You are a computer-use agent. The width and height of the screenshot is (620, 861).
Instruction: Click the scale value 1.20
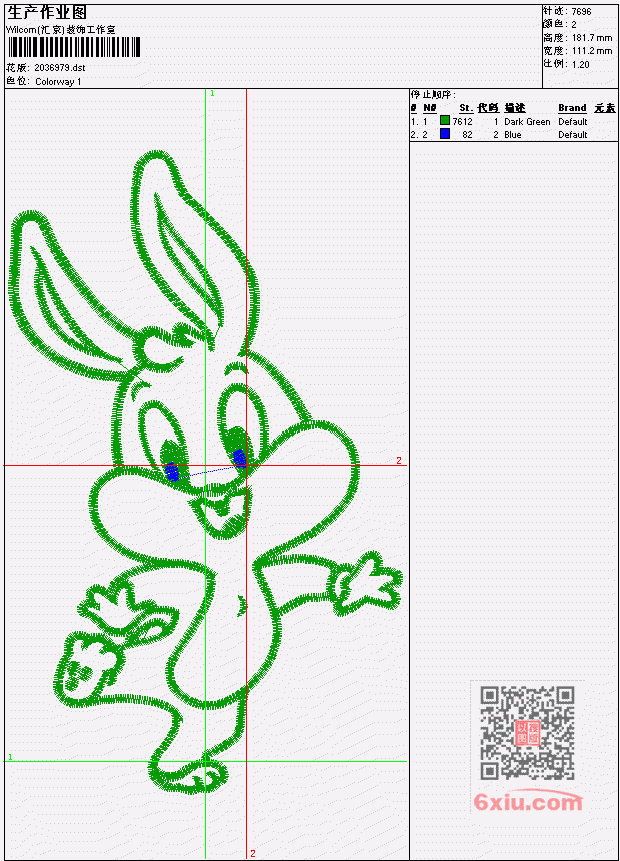(580, 64)
